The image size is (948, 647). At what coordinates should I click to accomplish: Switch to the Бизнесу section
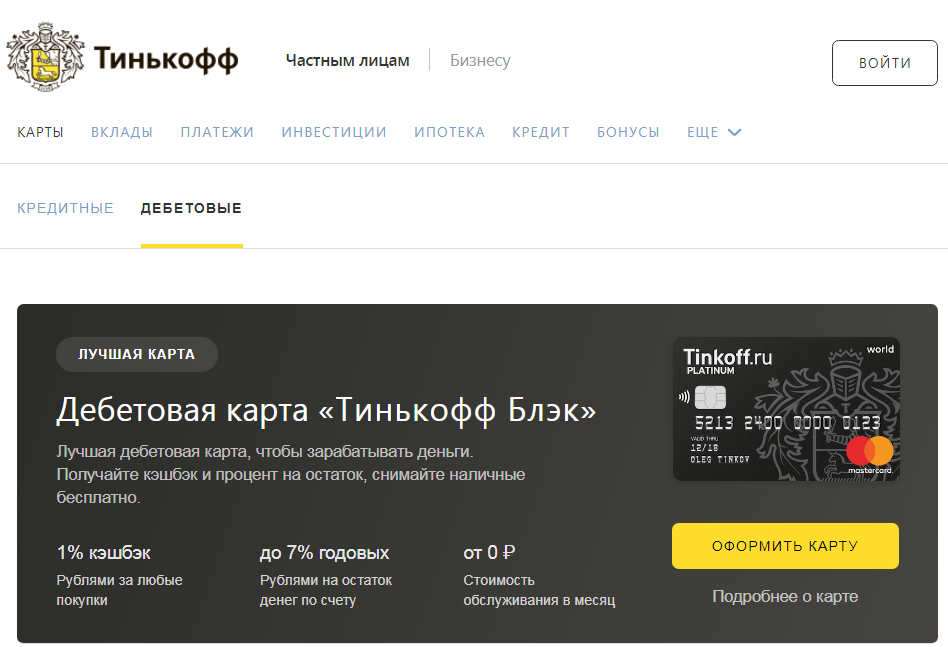coord(480,60)
